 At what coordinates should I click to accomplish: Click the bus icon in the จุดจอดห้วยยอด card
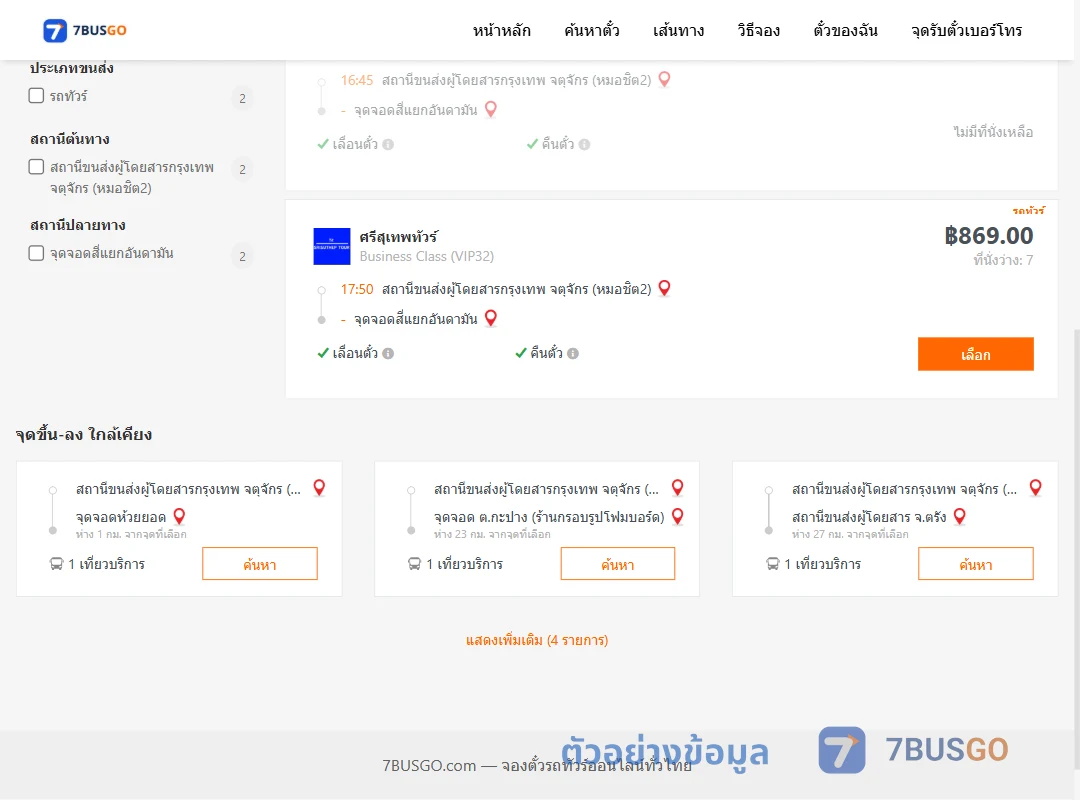coord(56,564)
